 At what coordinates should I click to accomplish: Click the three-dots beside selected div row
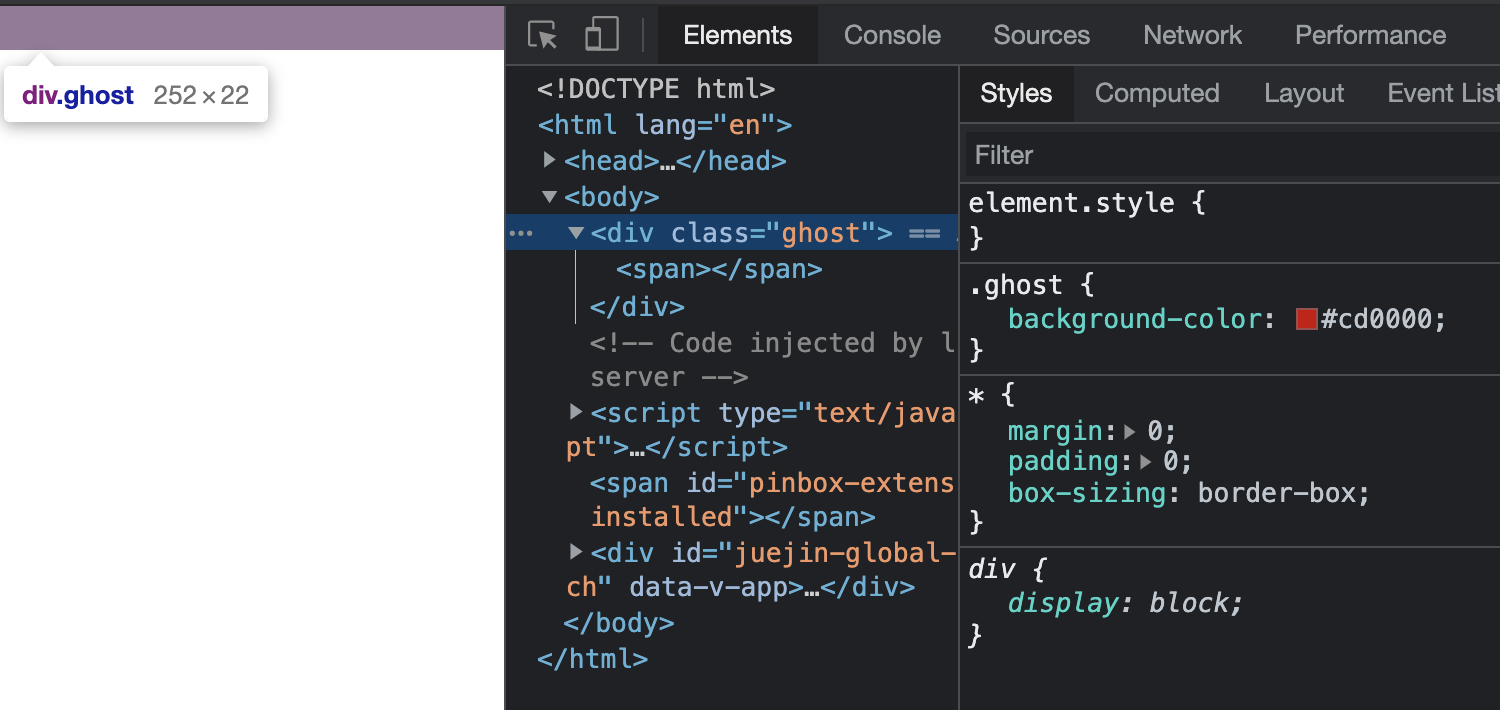521,233
